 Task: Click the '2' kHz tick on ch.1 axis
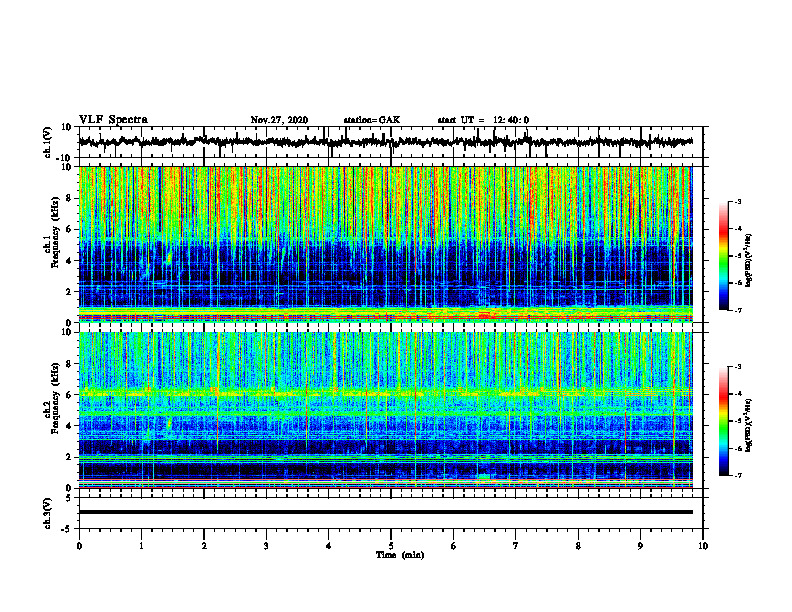coord(70,292)
